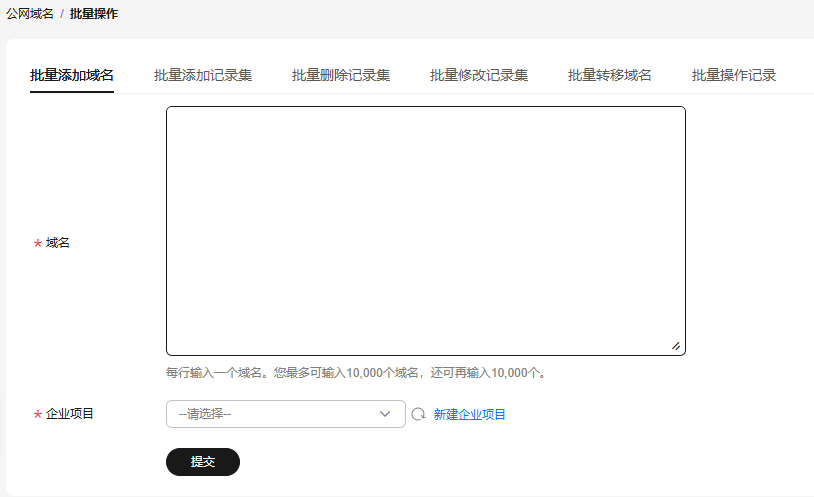
Task: Click the 企业项目 field label
Action: click(70, 414)
